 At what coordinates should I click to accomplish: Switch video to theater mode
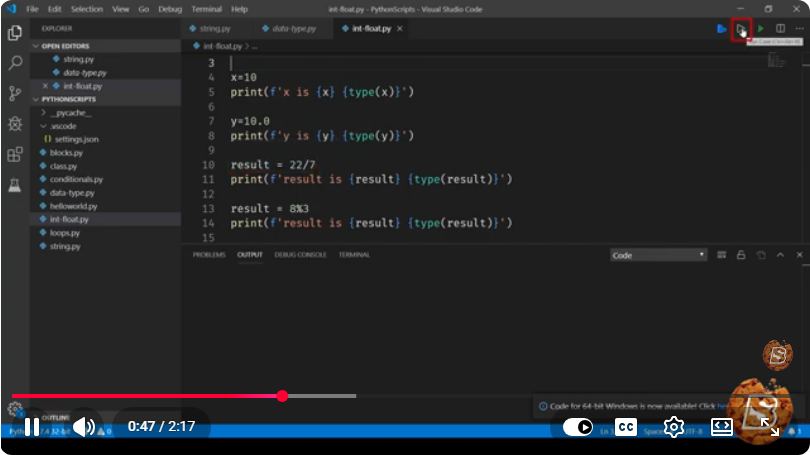pyautogui.click(x=722, y=427)
